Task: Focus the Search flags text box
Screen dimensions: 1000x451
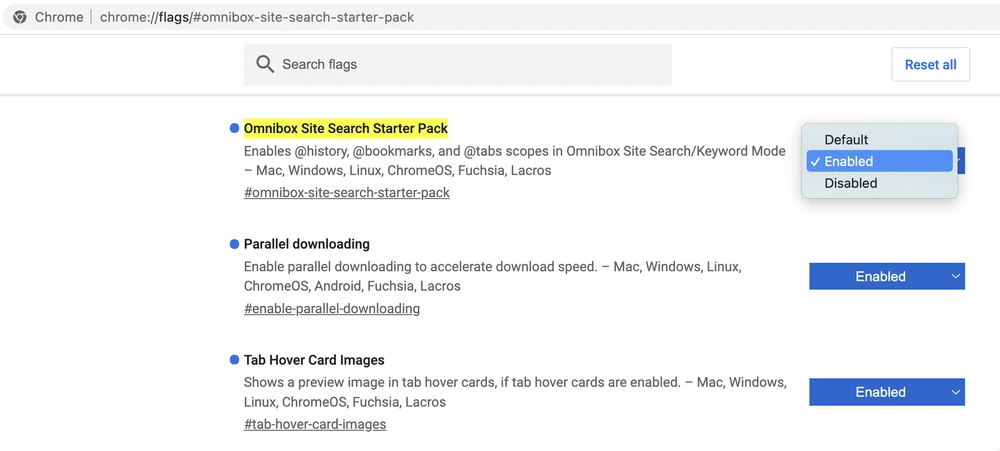Action: click(470, 64)
